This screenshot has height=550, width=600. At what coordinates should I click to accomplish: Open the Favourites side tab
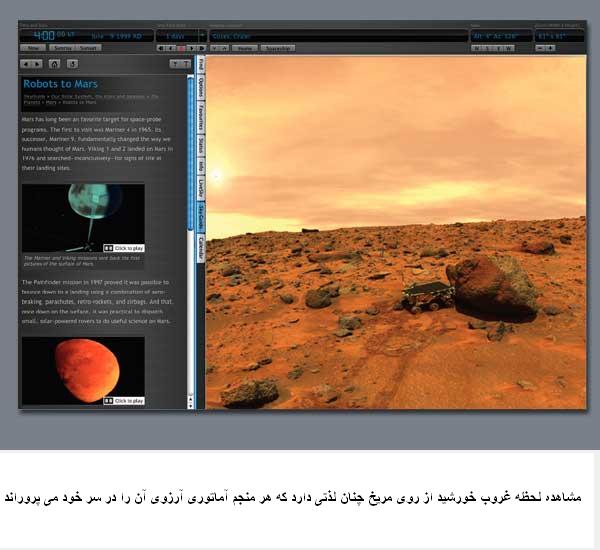click(201, 117)
